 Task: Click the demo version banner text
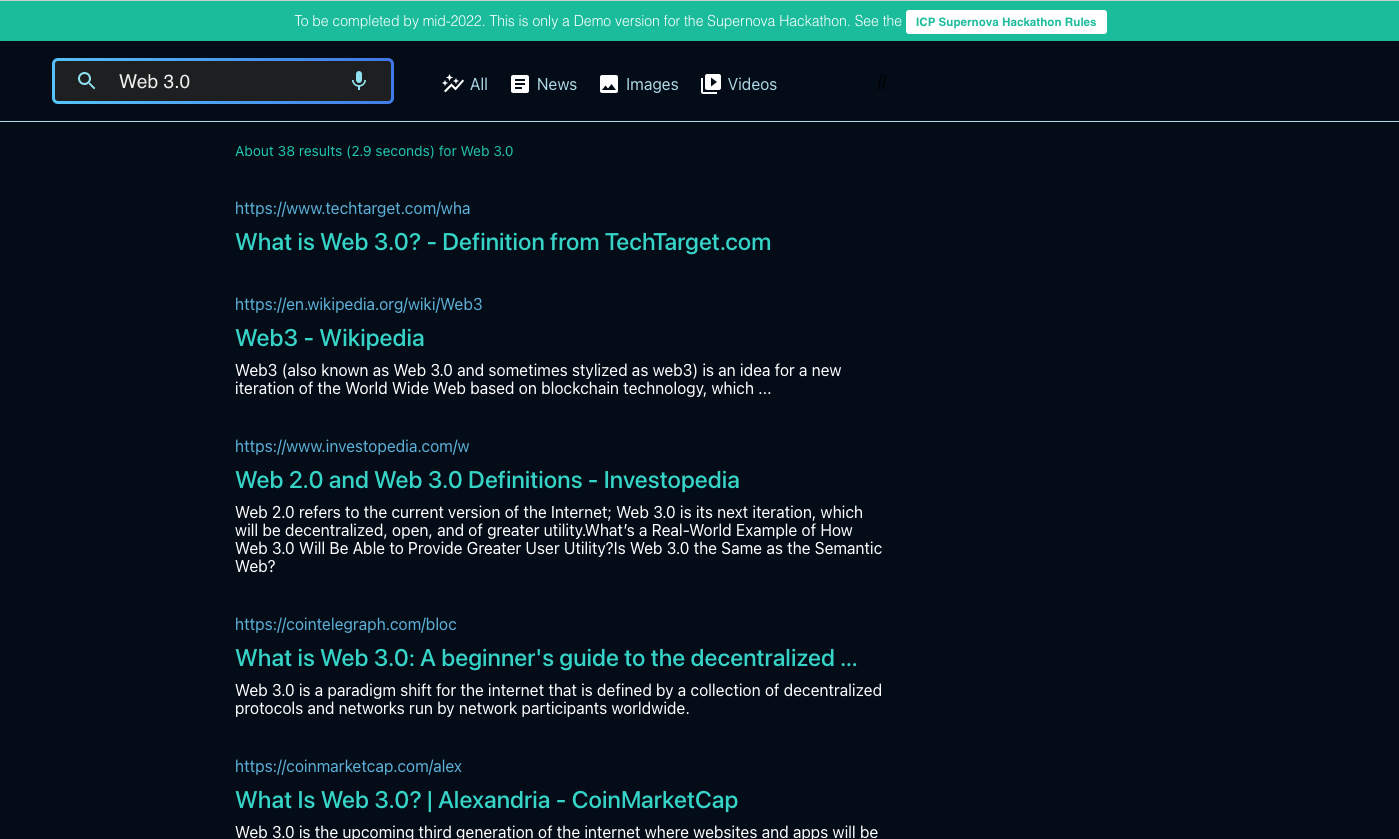(x=598, y=21)
